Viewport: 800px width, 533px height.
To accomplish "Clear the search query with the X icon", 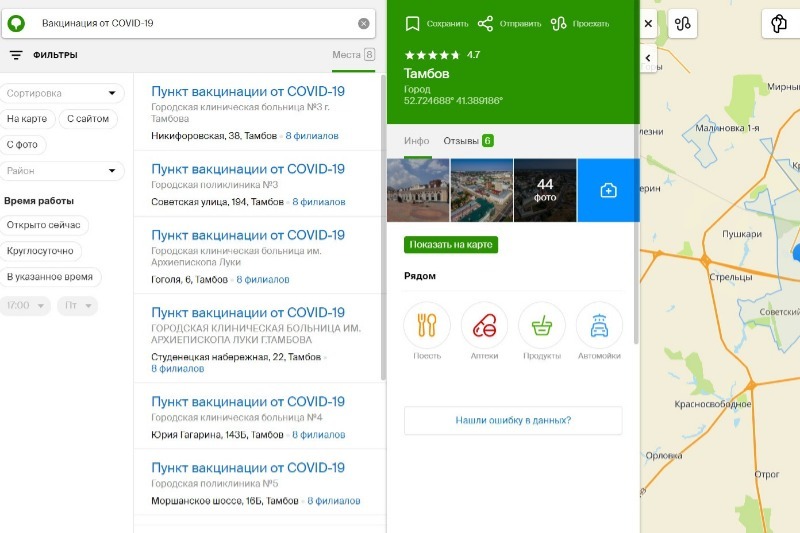I will coord(363,23).
